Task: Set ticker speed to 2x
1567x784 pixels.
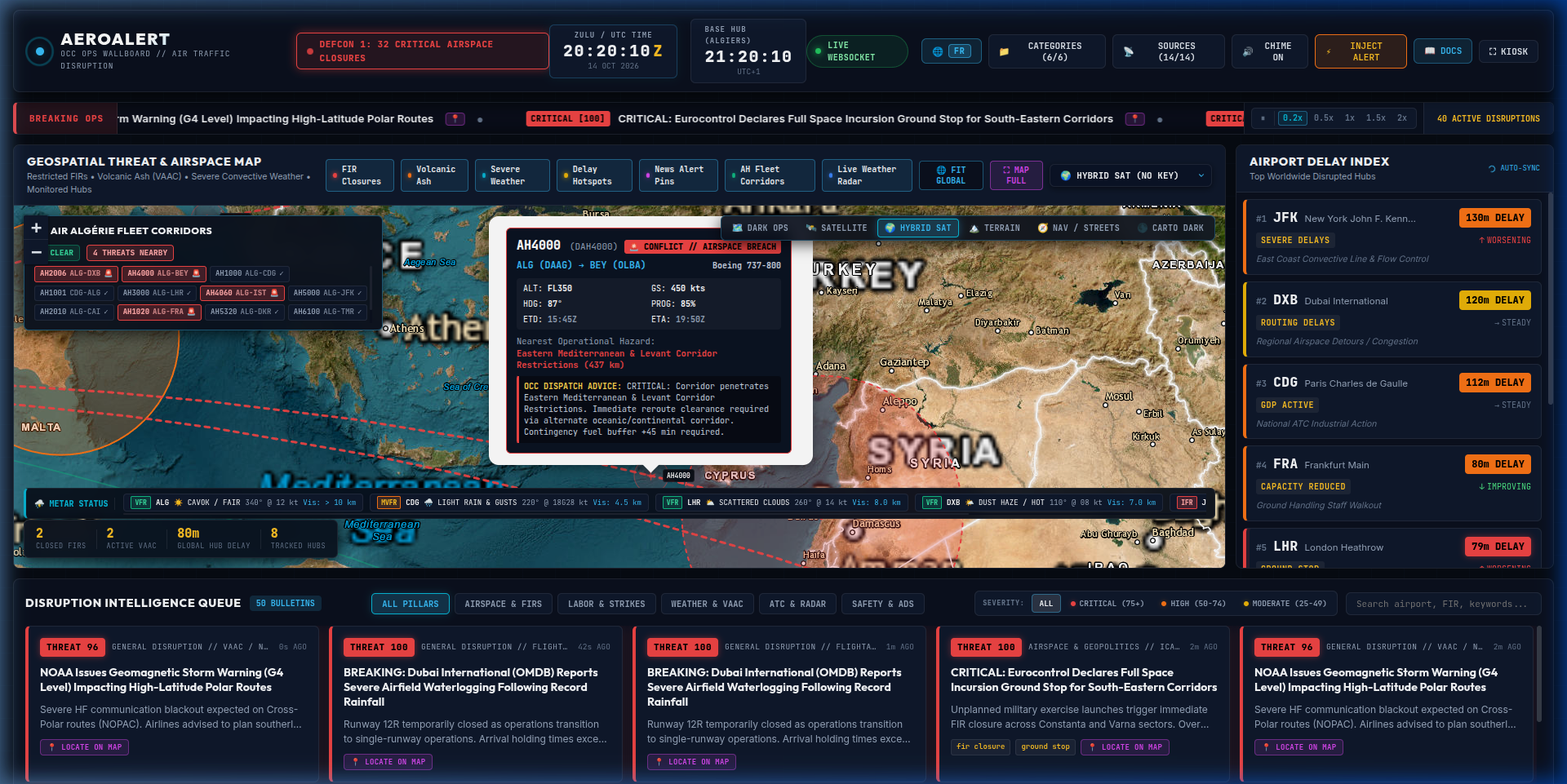Action: tap(1402, 118)
